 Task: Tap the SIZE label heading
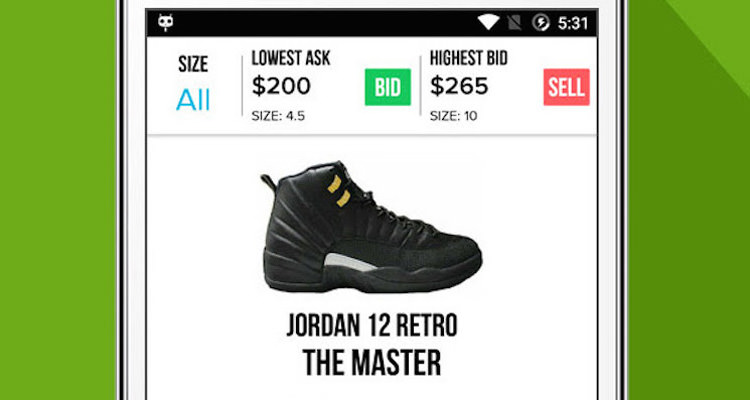[x=193, y=64]
